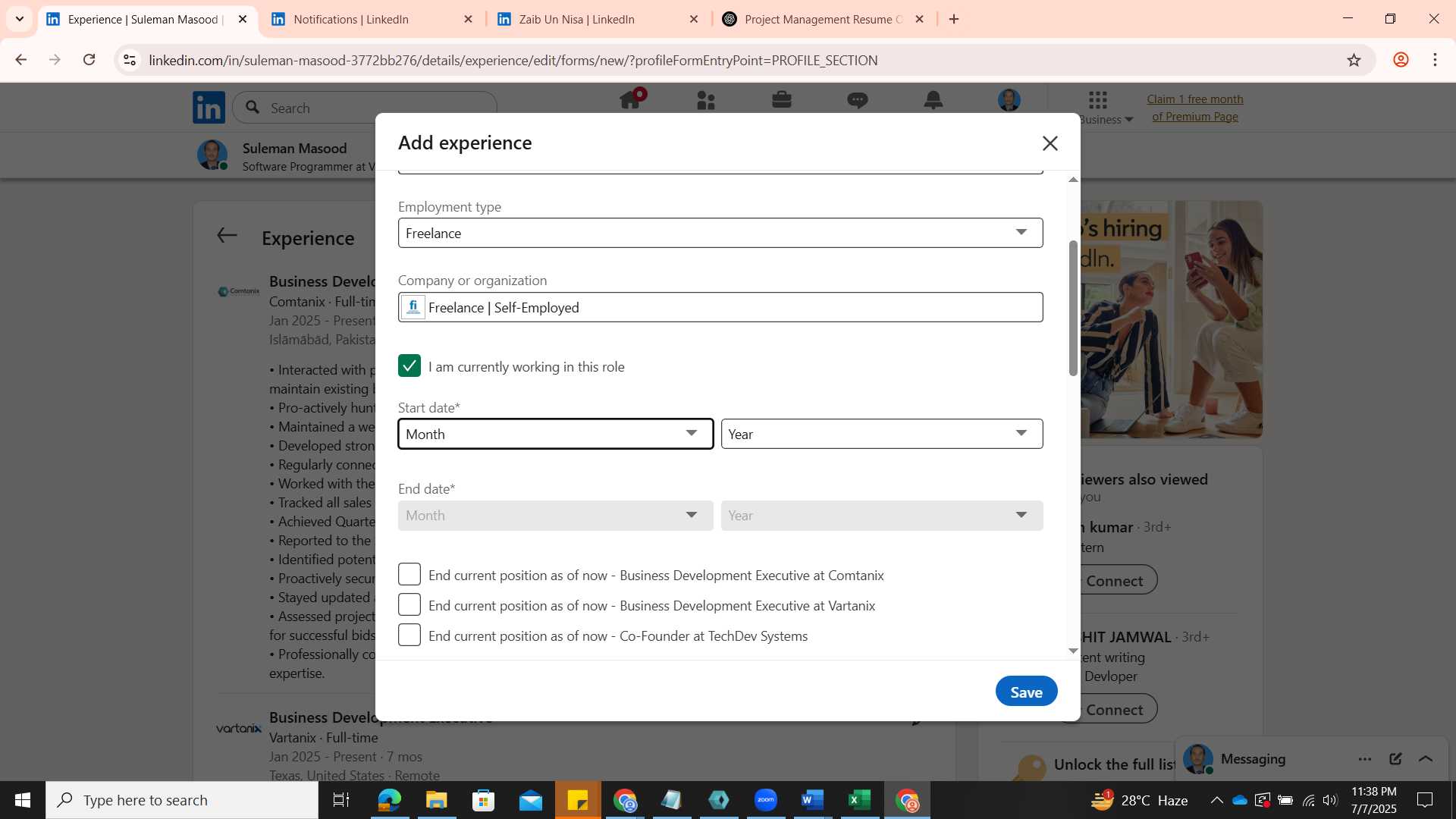The width and height of the screenshot is (1456, 819).
Task: Click dialog scrollbar thumb
Action: click(x=1073, y=308)
